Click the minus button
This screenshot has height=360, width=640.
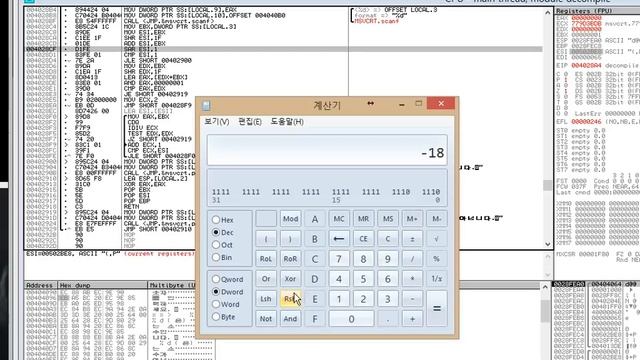pos(412,299)
